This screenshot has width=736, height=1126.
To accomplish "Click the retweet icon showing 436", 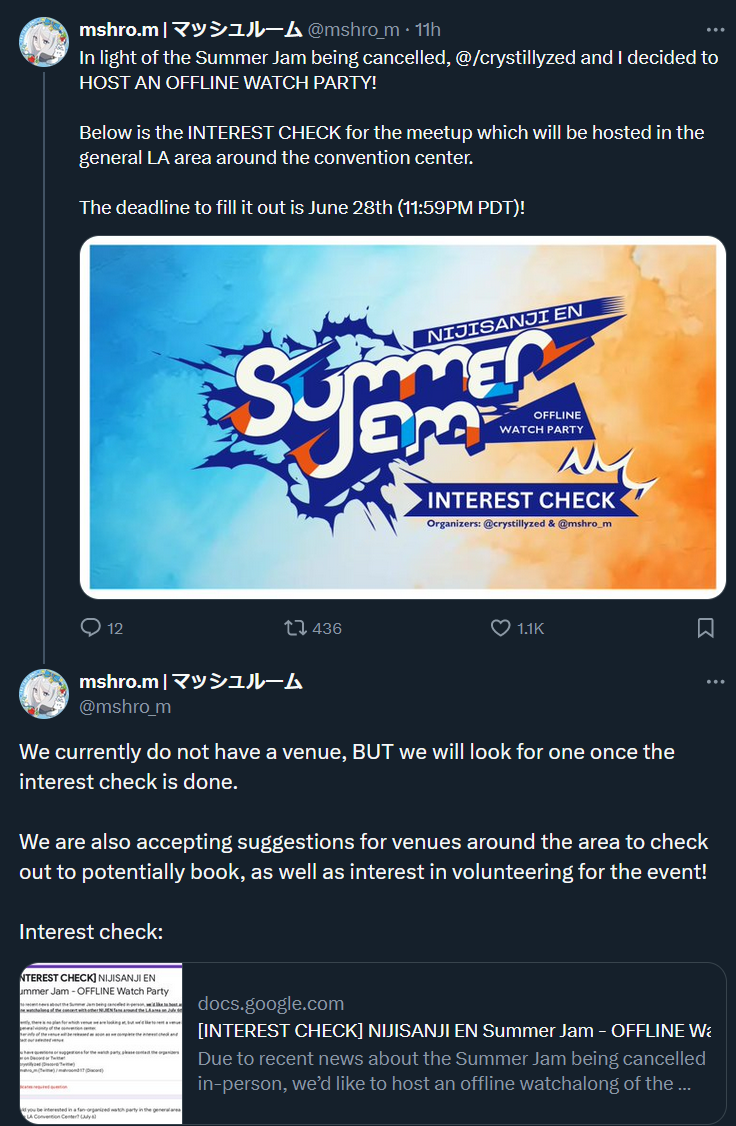I will (294, 628).
